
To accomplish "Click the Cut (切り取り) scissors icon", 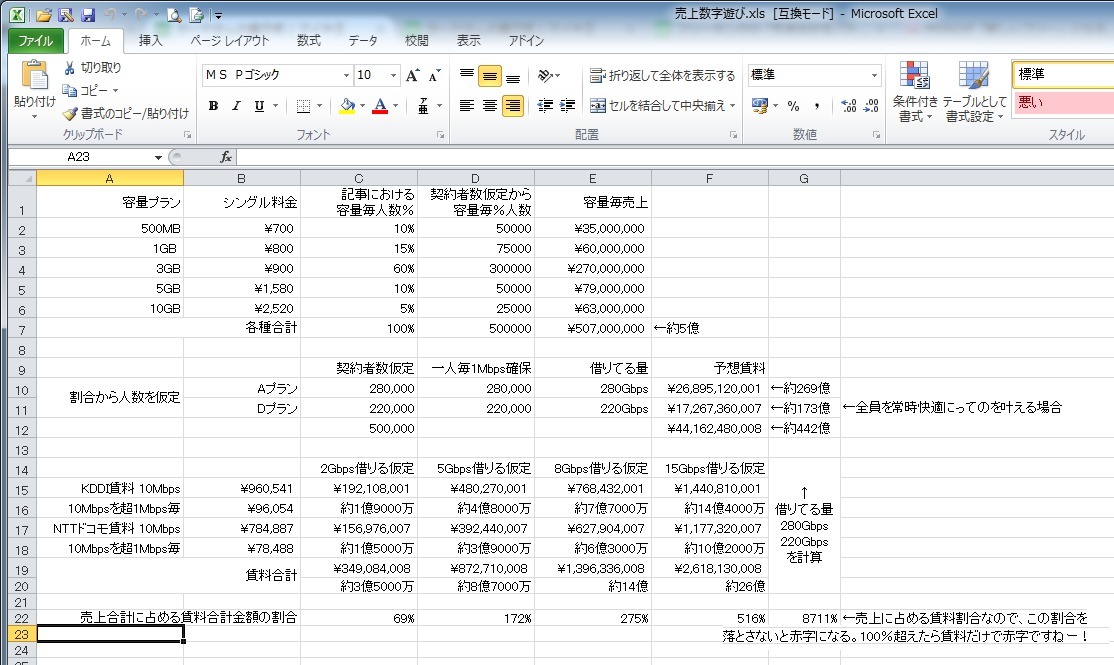I will click(x=70, y=68).
